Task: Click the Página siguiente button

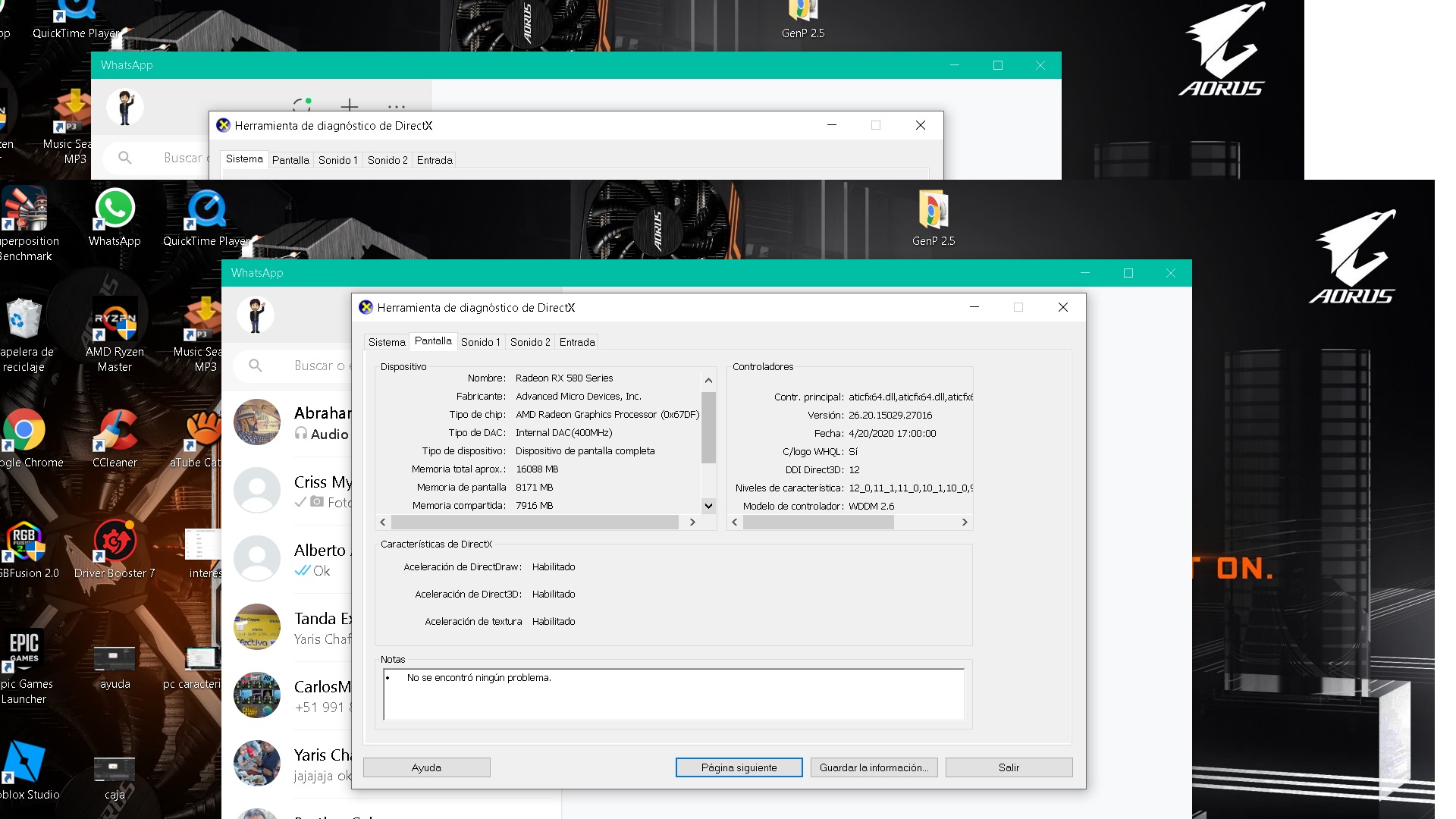Action: (739, 767)
